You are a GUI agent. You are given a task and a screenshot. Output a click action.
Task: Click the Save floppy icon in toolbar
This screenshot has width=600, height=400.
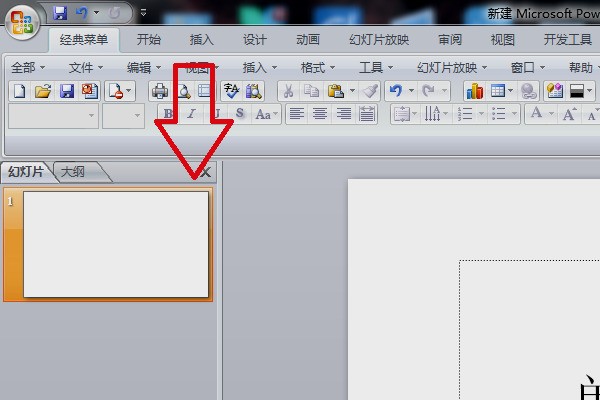click(x=67, y=91)
